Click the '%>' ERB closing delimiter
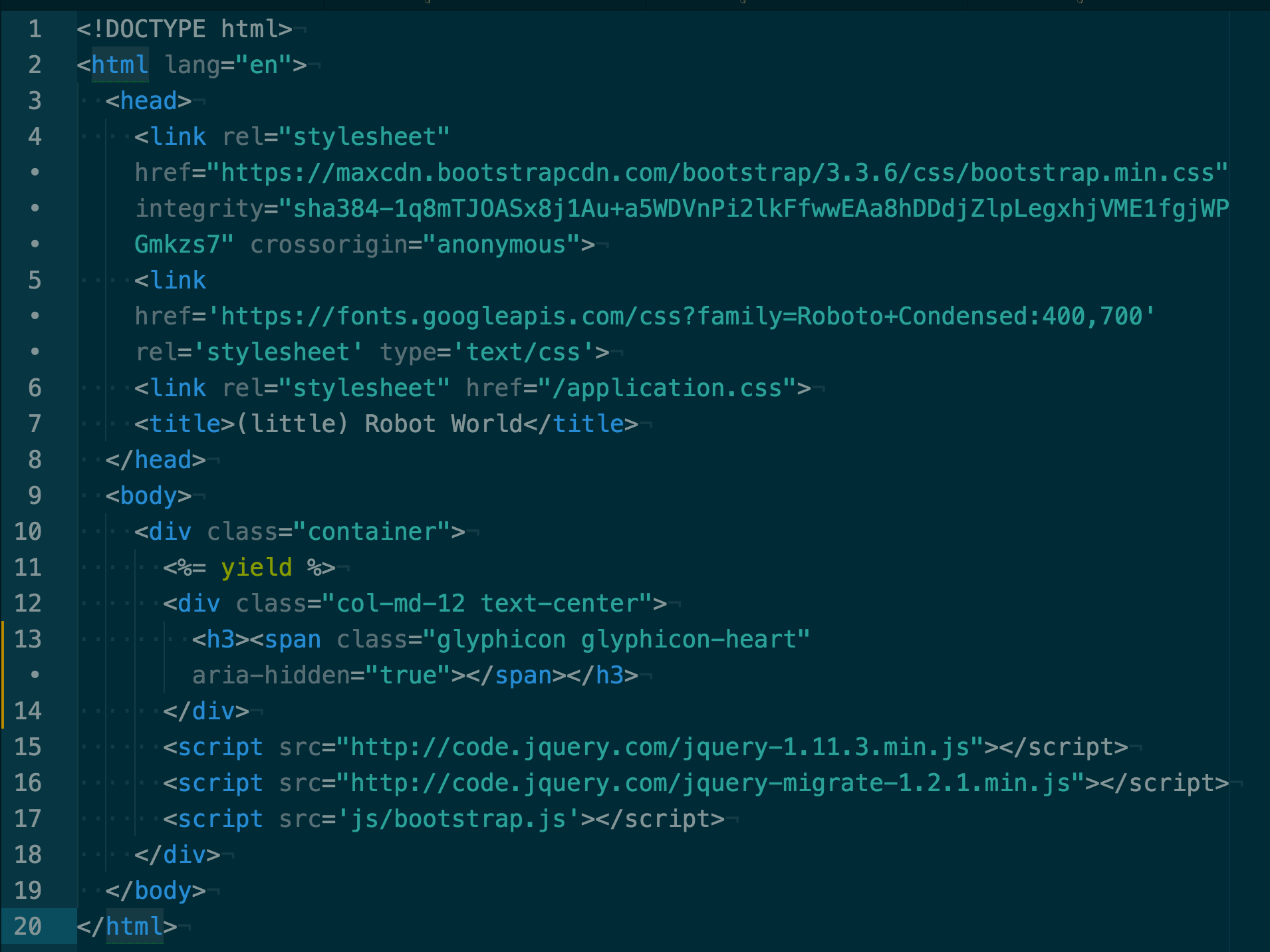The width and height of the screenshot is (1270, 952). (x=321, y=568)
